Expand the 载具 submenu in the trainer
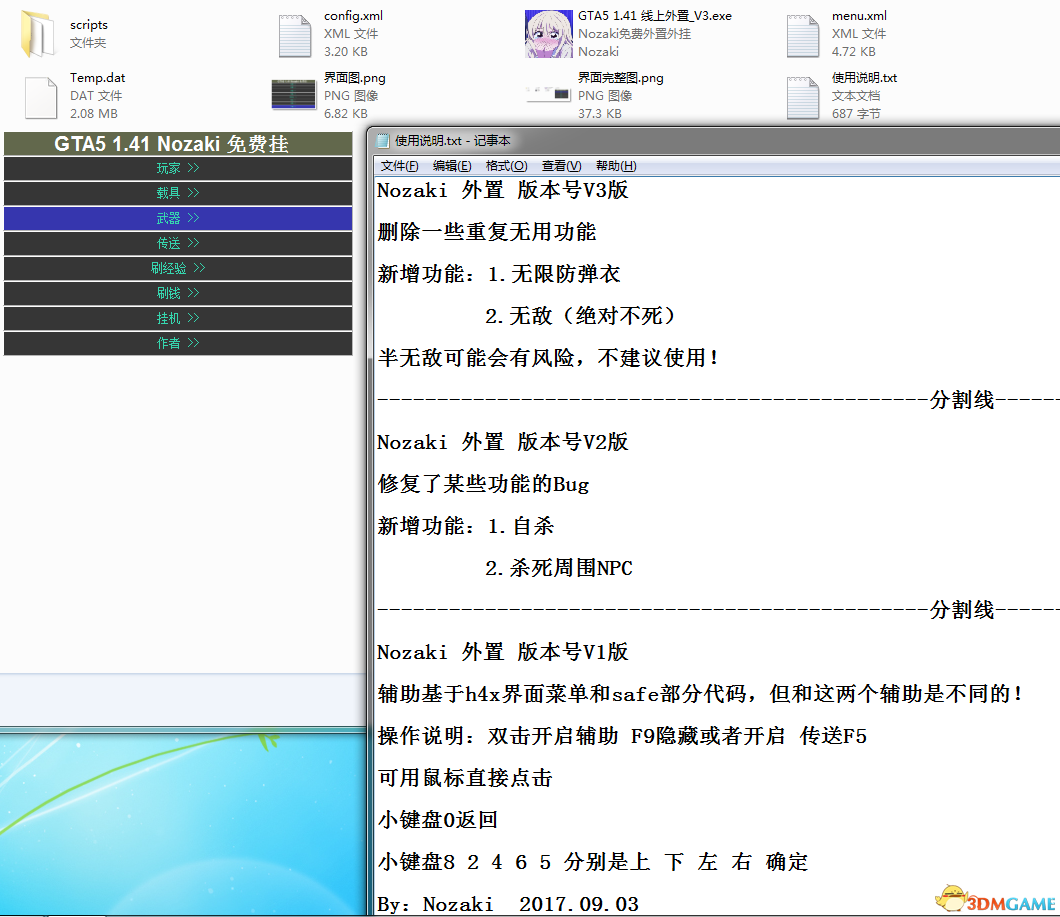This screenshot has width=1060, height=917. pos(177,193)
